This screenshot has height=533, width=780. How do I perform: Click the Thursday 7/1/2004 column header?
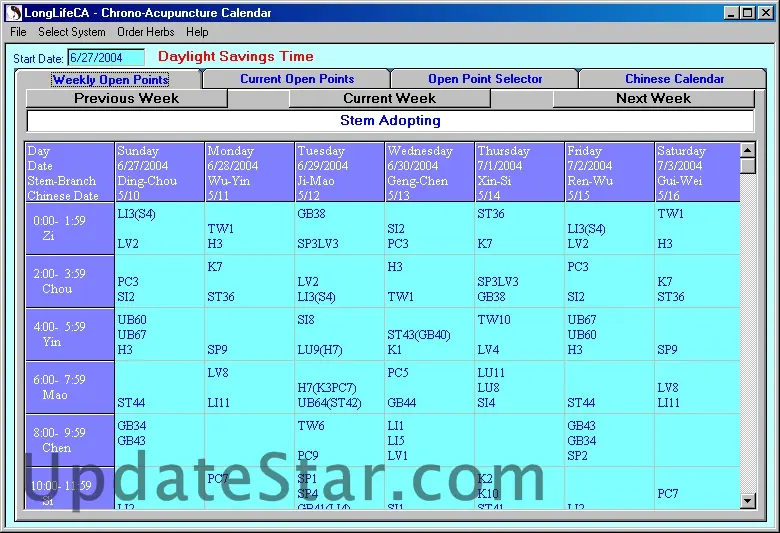519,172
